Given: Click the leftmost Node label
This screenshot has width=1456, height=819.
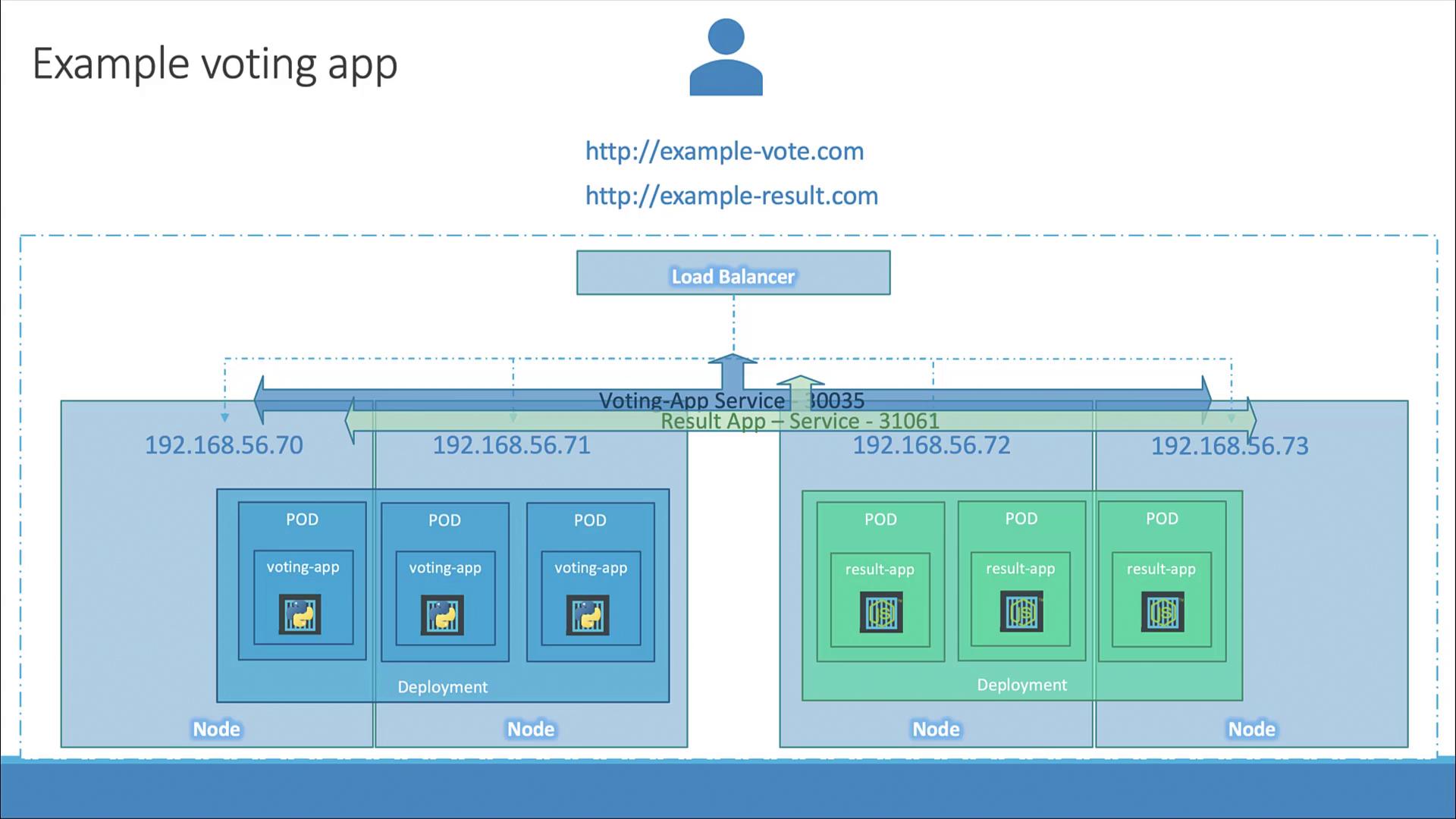Looking at the screenshot, I should click(216, 729).
